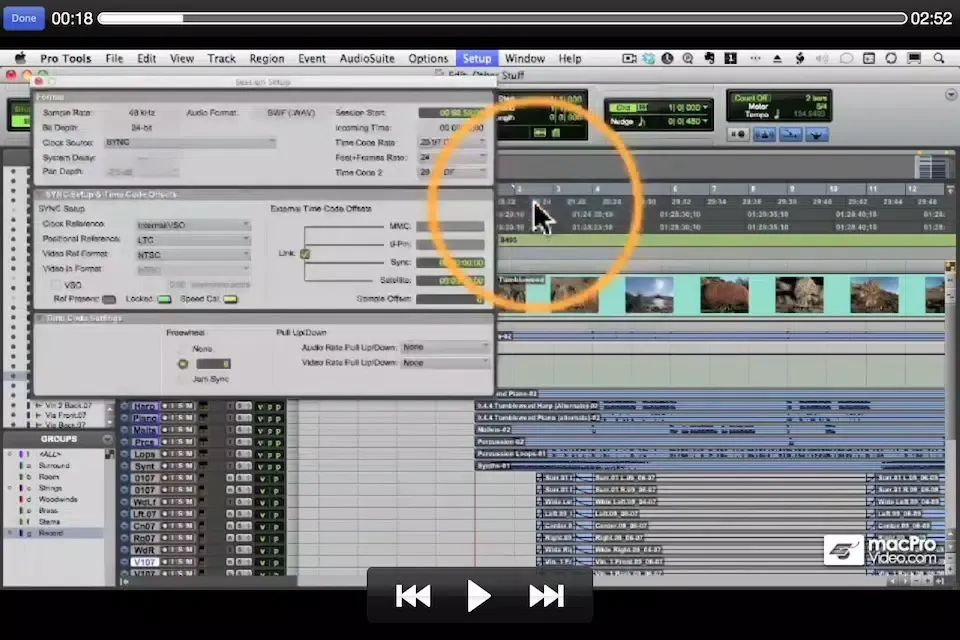The width and height of the screenshot is (960, 640).
Task: Open the Positional Reference dropdown showing LTC
Action: (x=193, y=239)
